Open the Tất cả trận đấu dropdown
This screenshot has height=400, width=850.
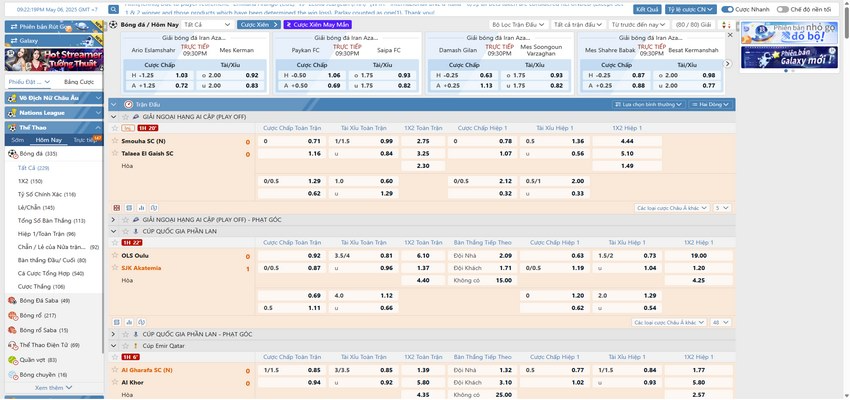pyautogui.click(x=578, y=25)
